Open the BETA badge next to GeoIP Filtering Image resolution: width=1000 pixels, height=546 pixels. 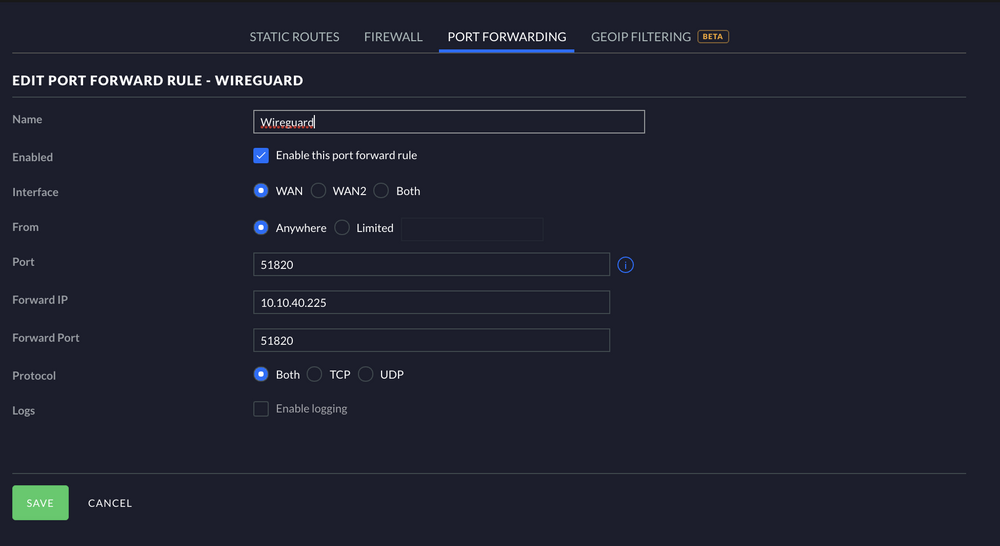point(712,36)
